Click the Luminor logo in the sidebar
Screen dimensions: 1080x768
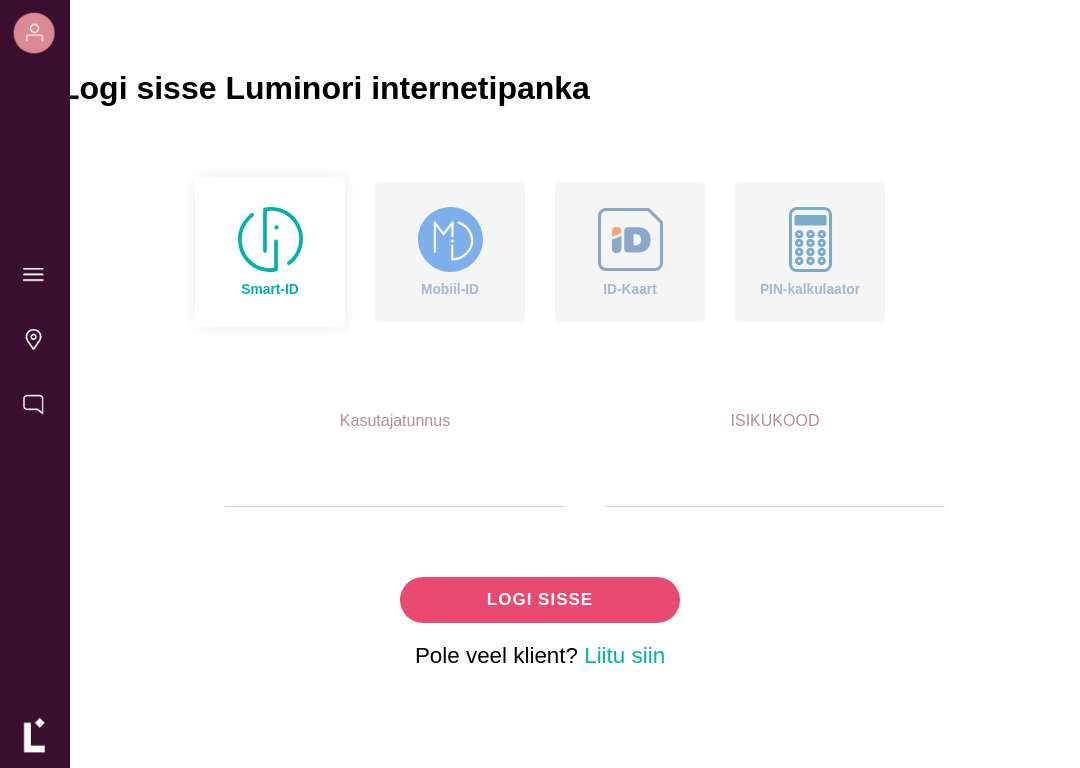pos(34,736)
